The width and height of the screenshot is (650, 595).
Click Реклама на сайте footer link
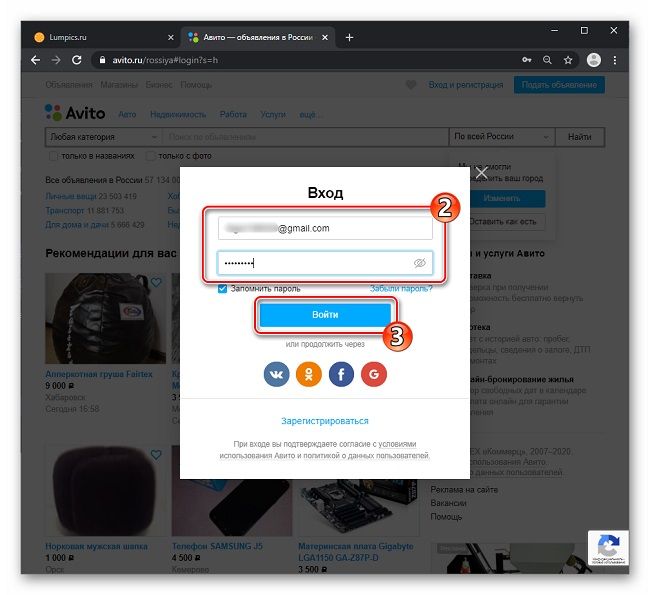[x=464, y=490]
